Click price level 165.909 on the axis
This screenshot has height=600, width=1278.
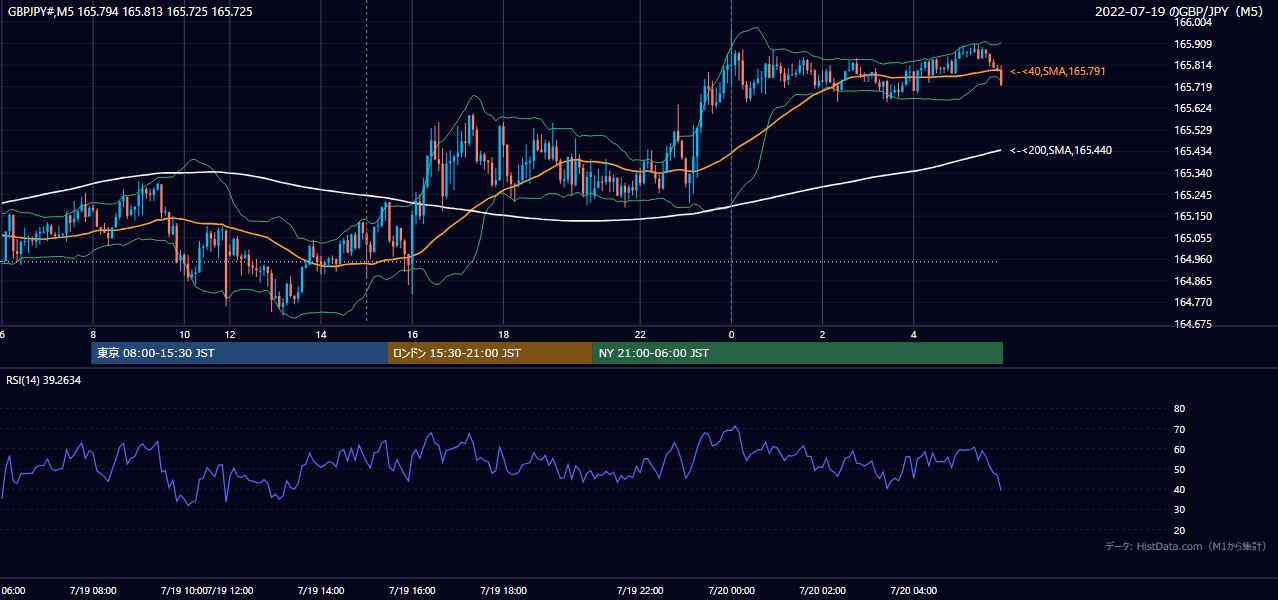pos(1194,44)
